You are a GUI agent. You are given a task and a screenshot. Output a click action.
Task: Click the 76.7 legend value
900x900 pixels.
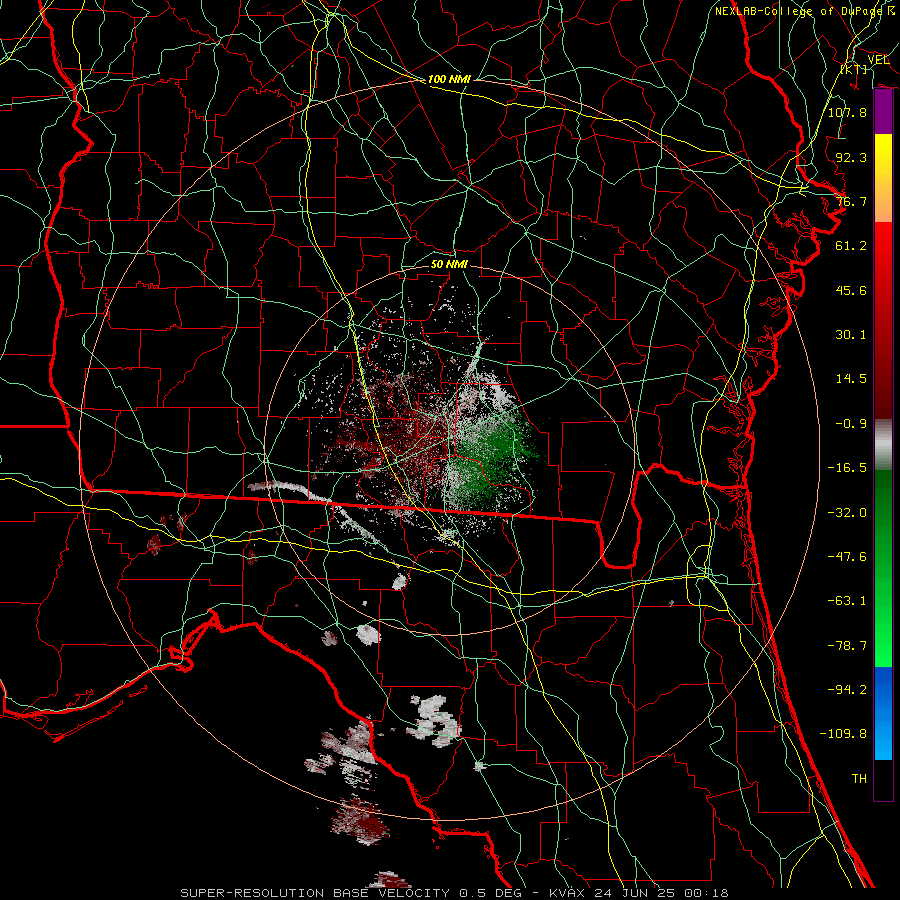[x=851, y=201]
